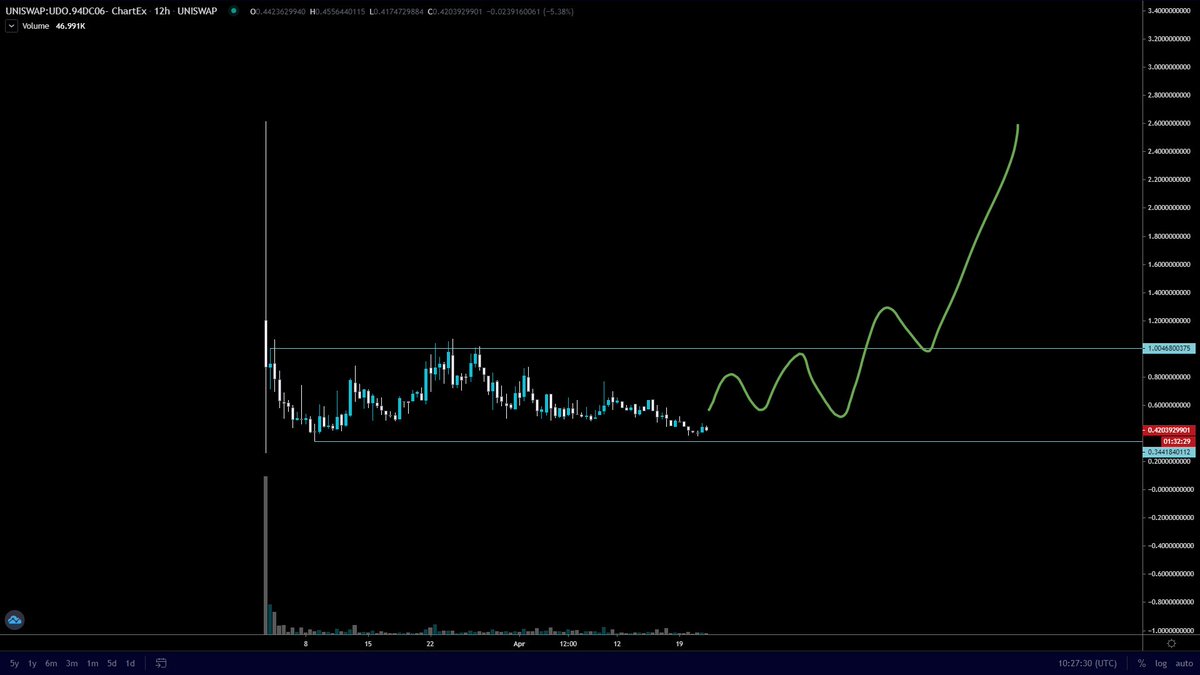Collapse the indicator legend chevron beside Volume

click(10, 28)
